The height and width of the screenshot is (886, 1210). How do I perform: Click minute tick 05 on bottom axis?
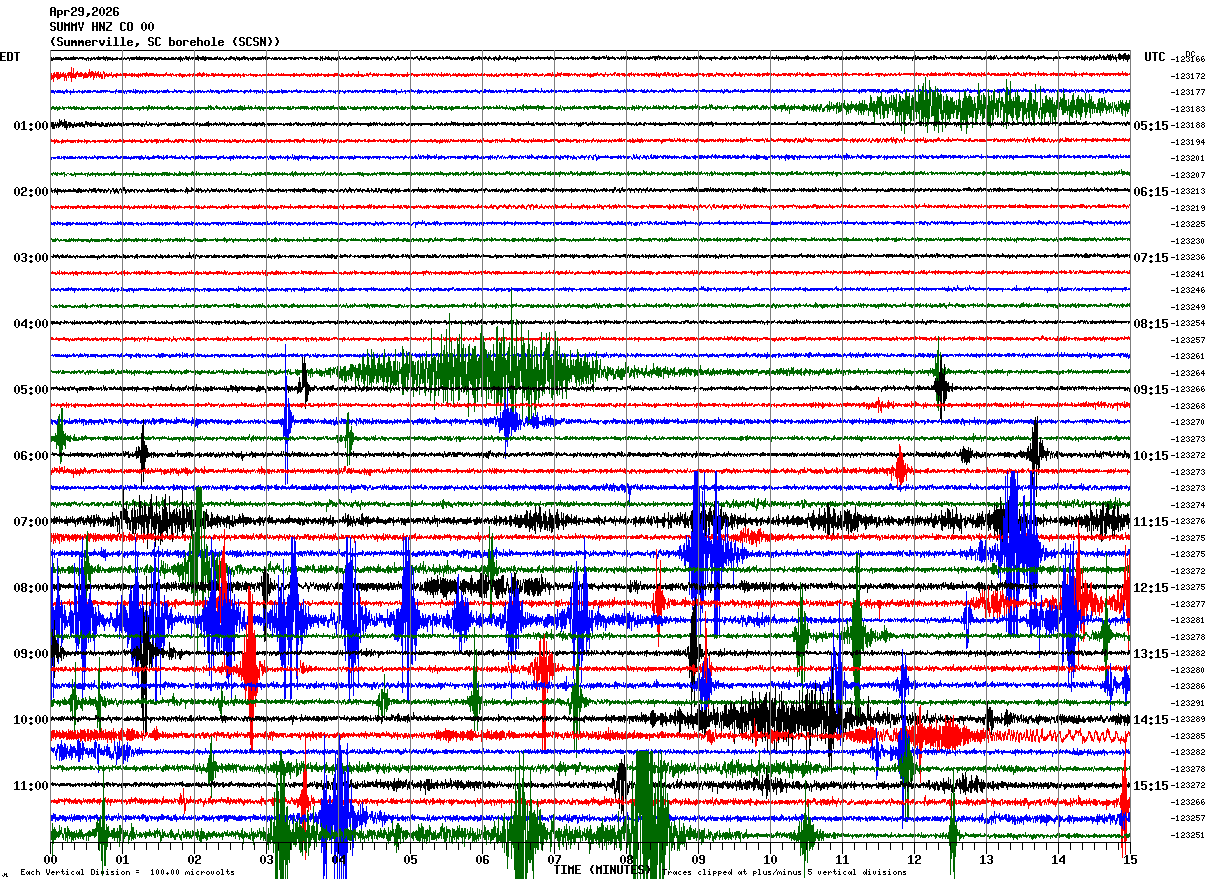pos(410,859)
